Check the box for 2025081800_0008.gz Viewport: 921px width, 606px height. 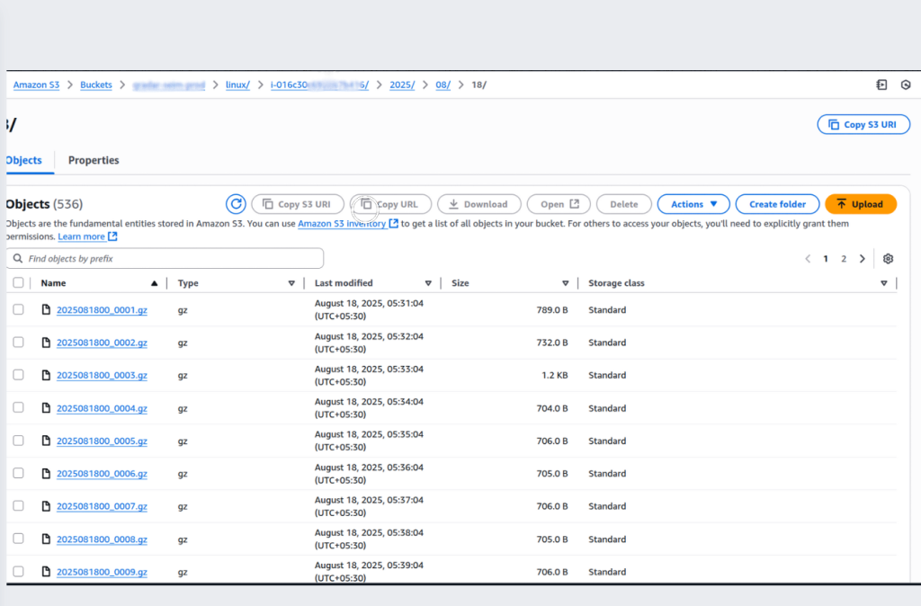[x=18, y=538]
